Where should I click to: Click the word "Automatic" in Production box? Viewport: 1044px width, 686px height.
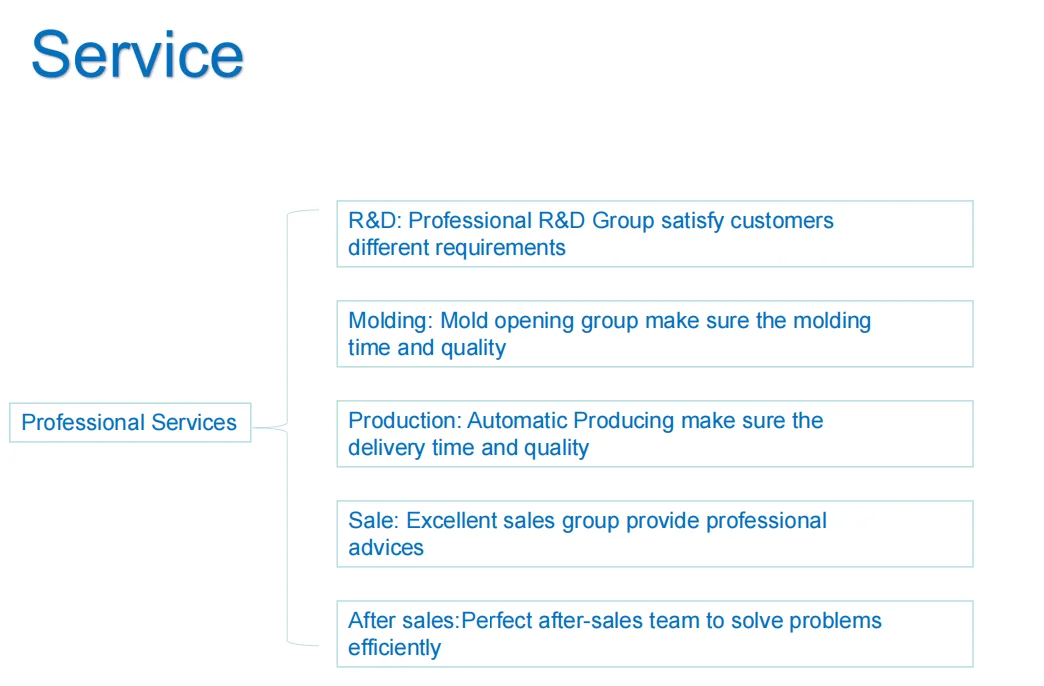pos(517,421)
